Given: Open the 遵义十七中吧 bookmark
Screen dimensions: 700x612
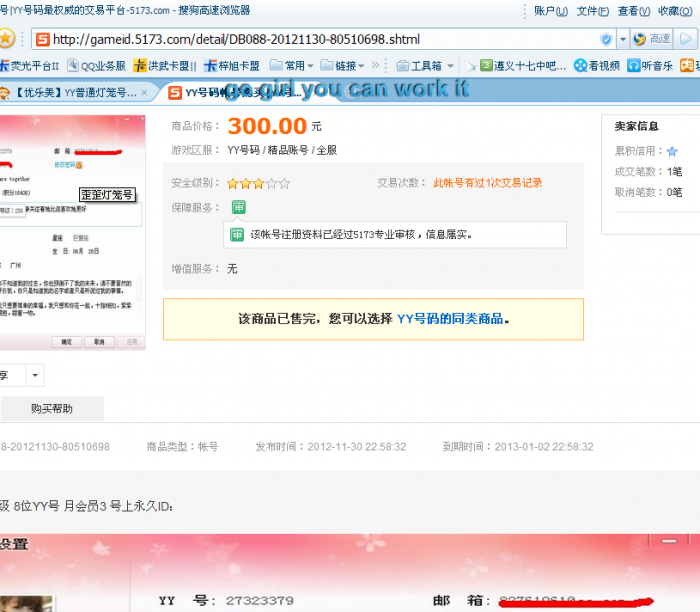Looking at the screenshot, I should pyautogui.click(x=523, y=66).
